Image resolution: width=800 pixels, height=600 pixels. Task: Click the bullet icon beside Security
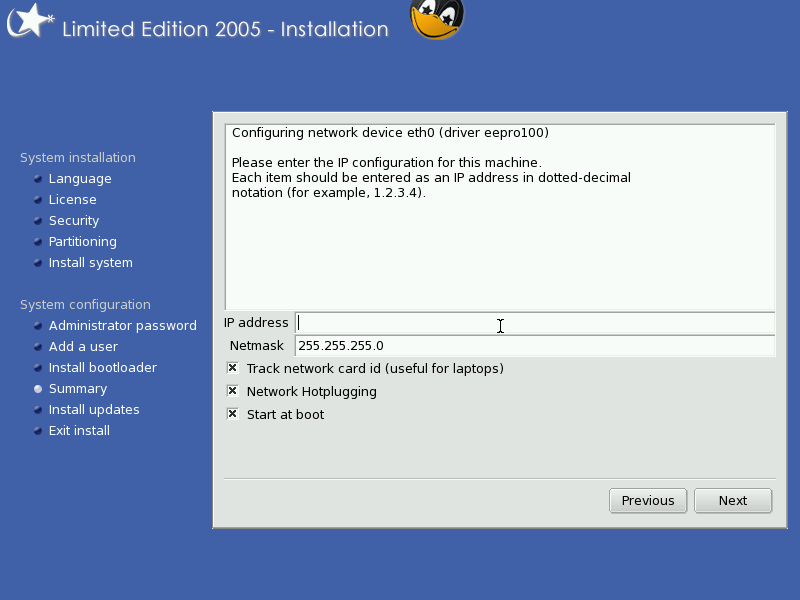pyautogui.click(x=38, y=220)
